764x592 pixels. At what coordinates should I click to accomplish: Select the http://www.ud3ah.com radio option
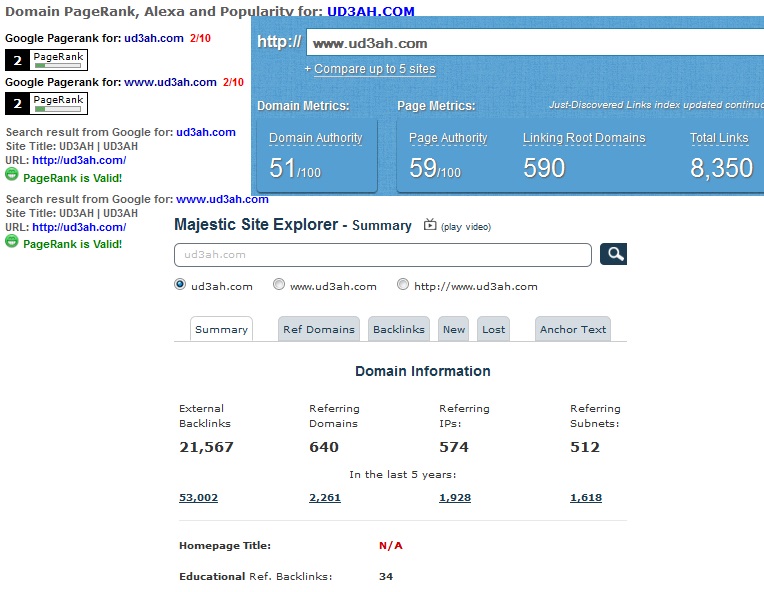tap(402, 285)
